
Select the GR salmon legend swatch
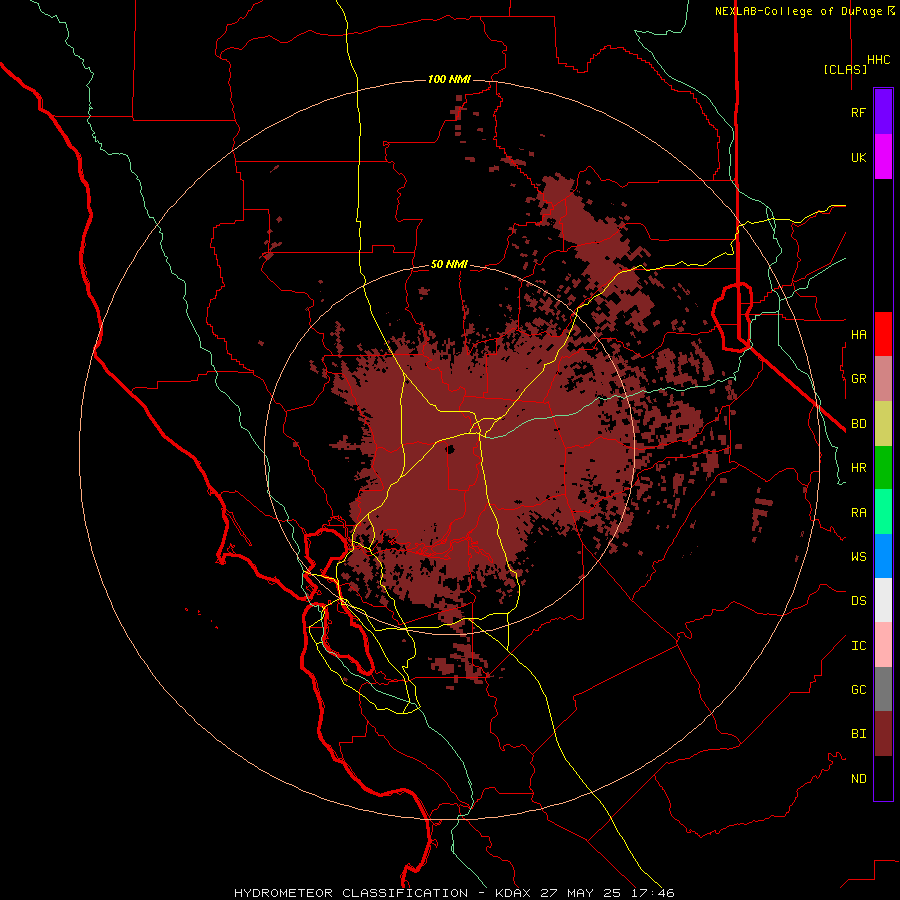point(883,379)
